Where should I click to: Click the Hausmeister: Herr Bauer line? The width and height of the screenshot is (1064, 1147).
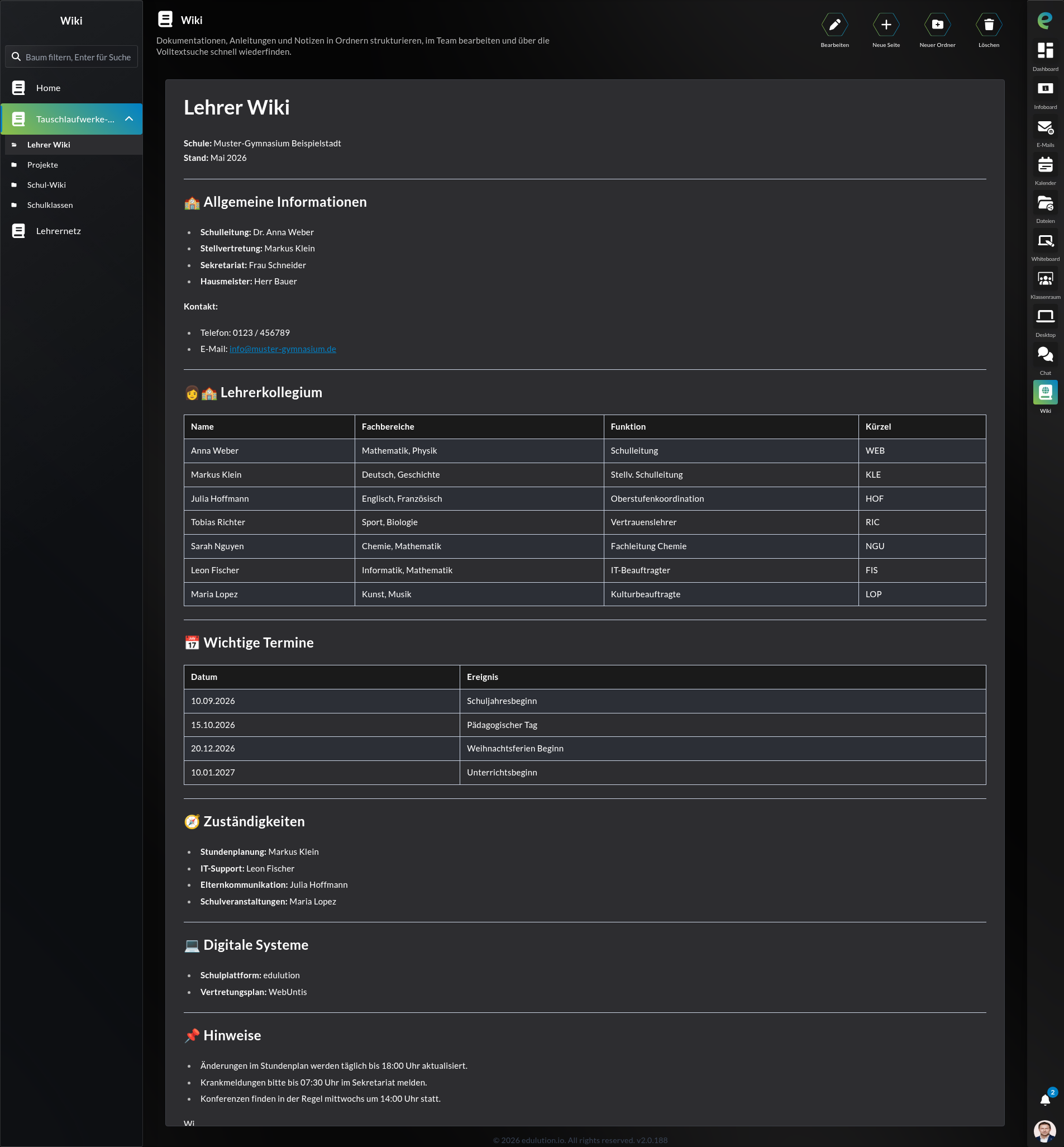249,282
